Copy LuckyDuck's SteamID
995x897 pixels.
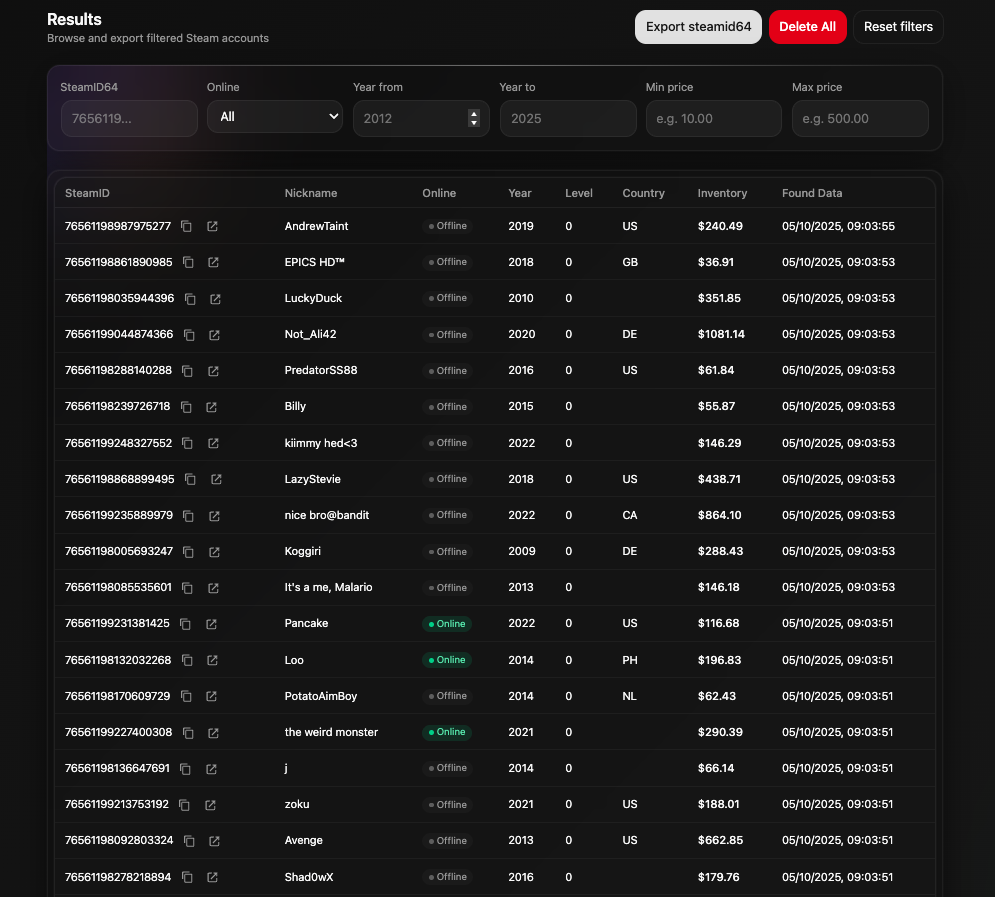point(190,298)
